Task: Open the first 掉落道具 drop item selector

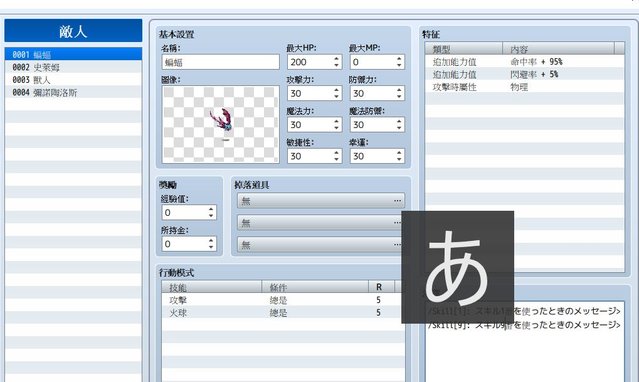Action: click(x=321, y=201)
